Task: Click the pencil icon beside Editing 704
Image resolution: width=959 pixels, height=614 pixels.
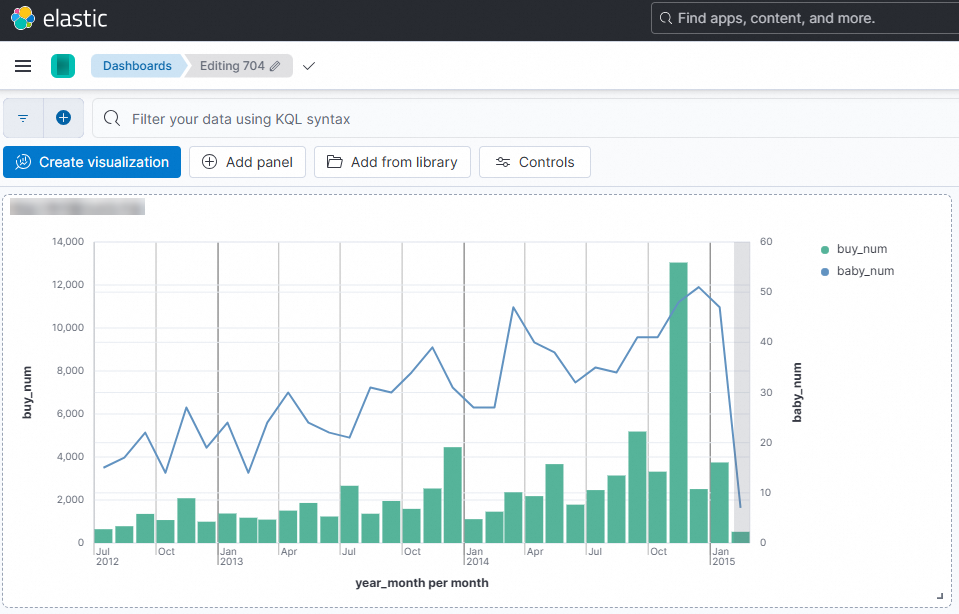Action: [x=276, y=66]
